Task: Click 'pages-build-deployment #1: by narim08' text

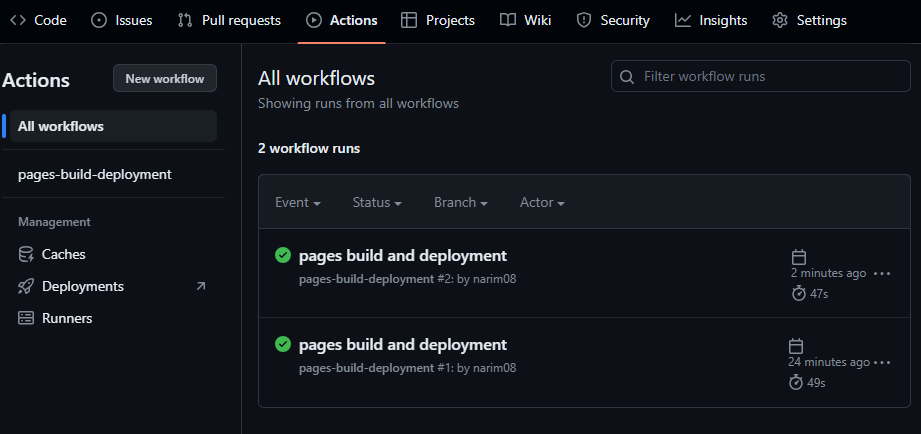Action: tap(408, 368)
